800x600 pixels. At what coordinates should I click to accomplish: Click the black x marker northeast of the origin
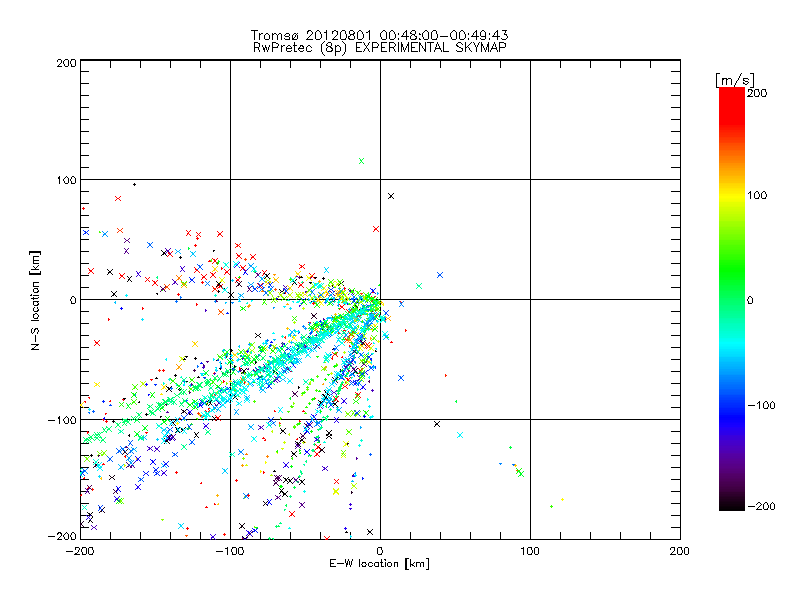click(391, 196)
